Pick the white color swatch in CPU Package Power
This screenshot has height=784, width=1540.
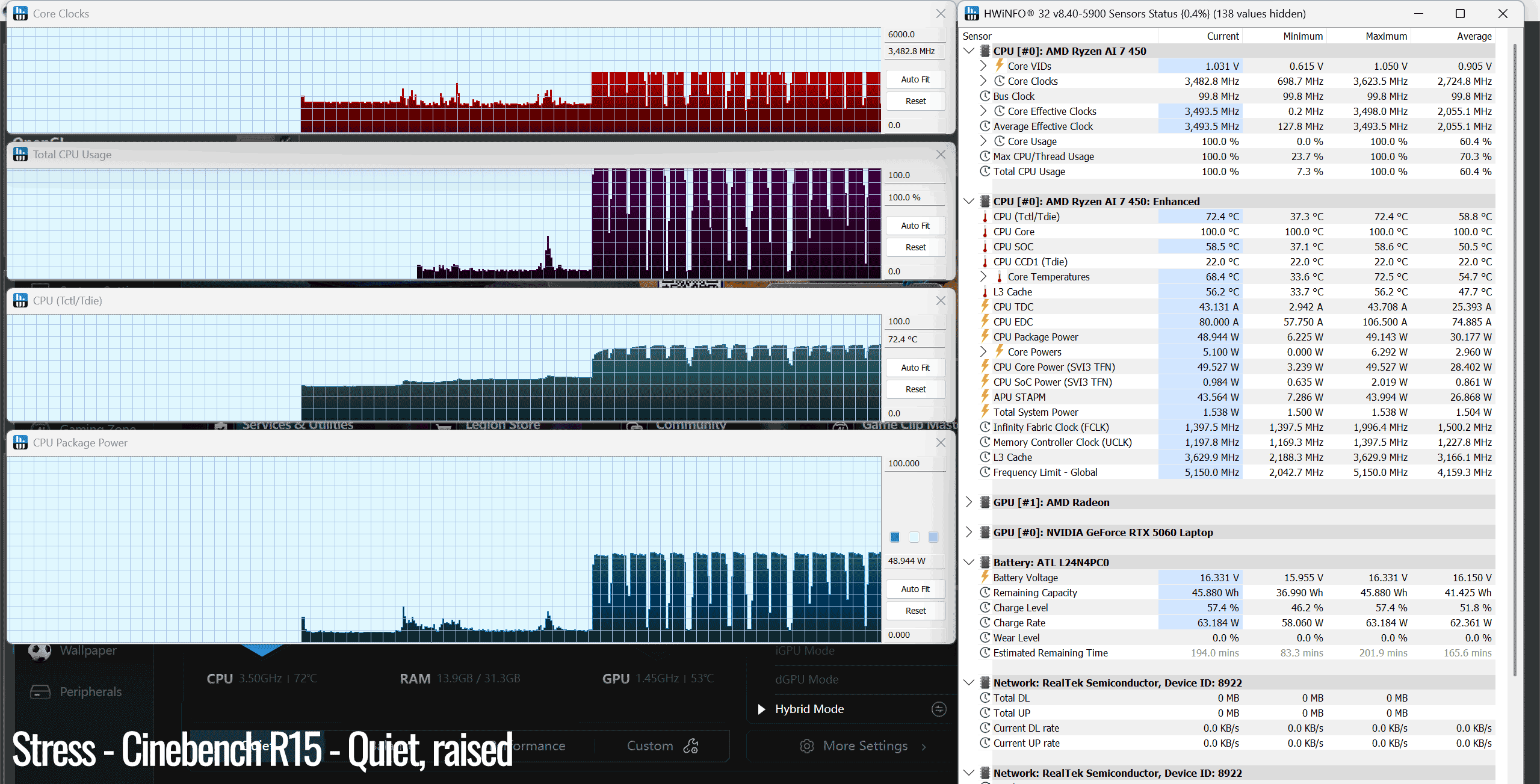[x=914, y=537]
